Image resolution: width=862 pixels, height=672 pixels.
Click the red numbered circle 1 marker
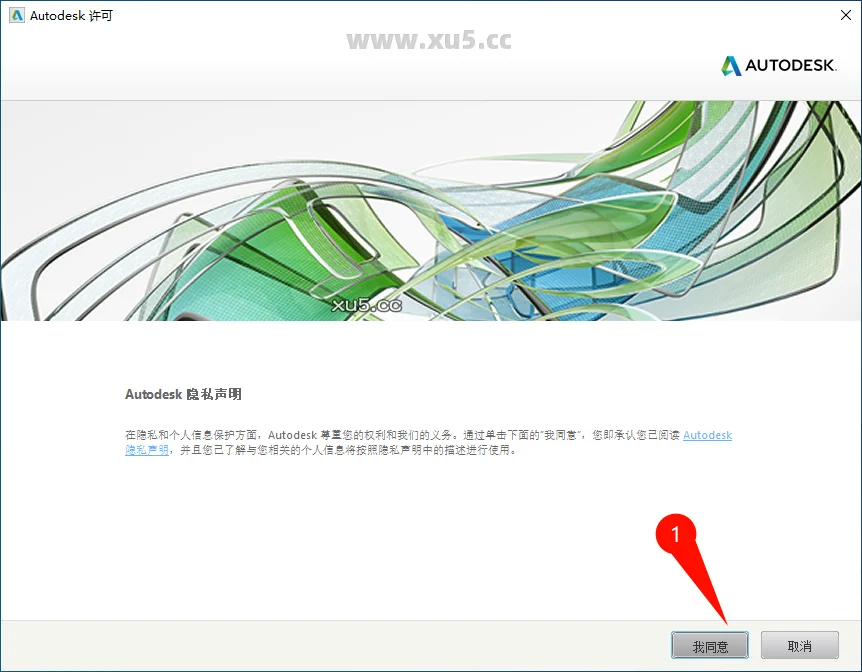pos(676,534)
